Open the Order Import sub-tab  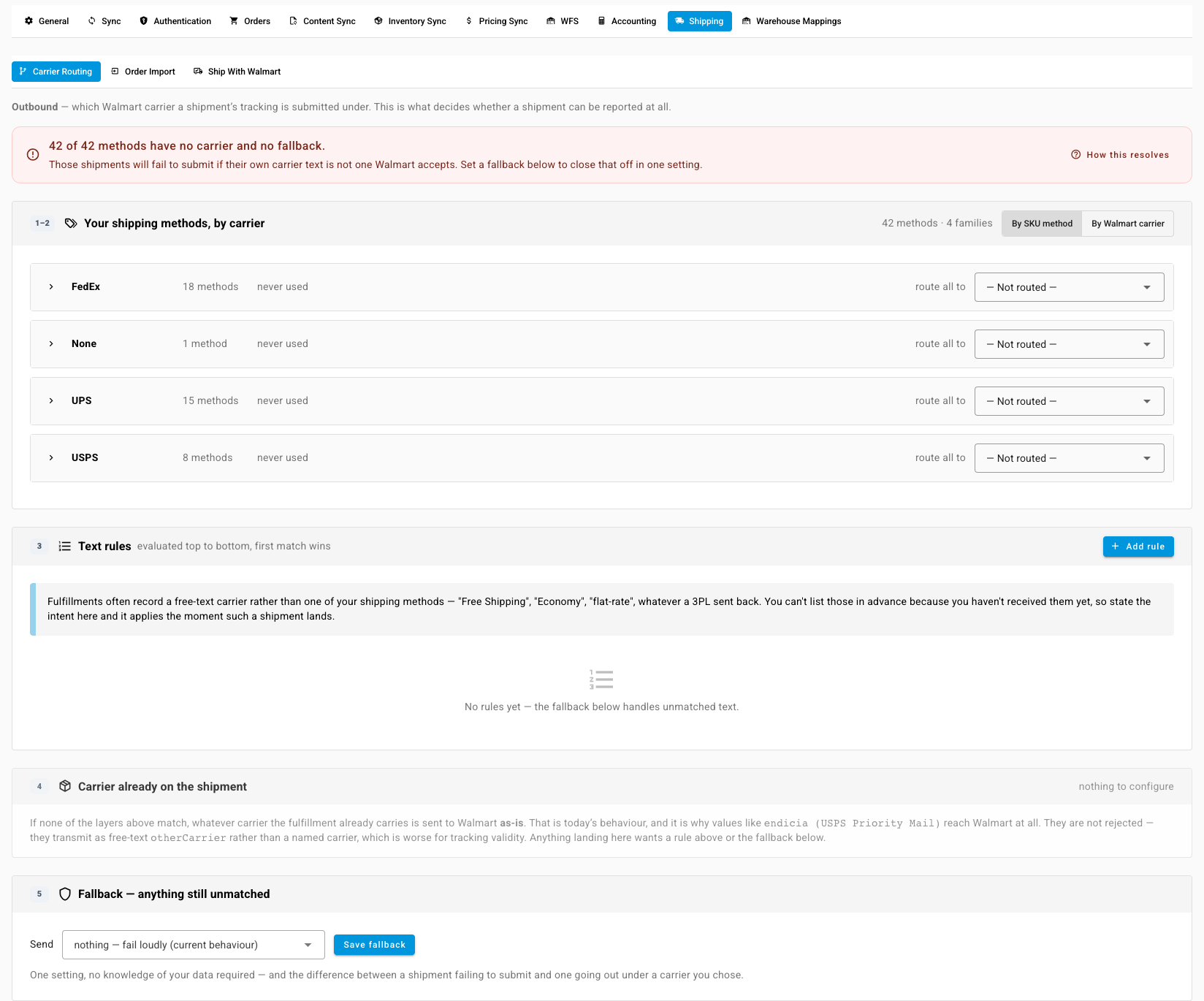tap(143, 72)
